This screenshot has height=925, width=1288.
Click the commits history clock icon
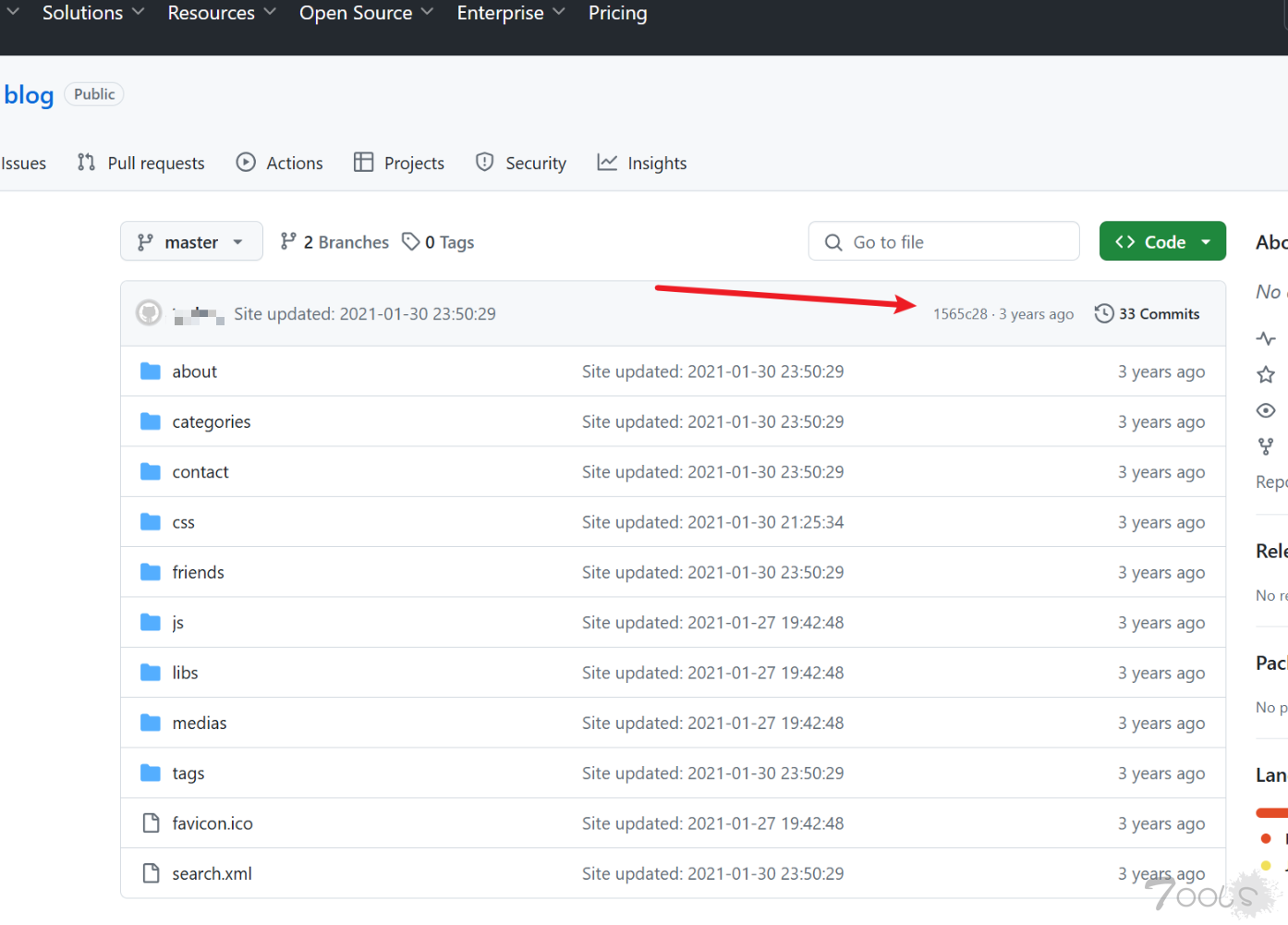(x=1104, y=313)
